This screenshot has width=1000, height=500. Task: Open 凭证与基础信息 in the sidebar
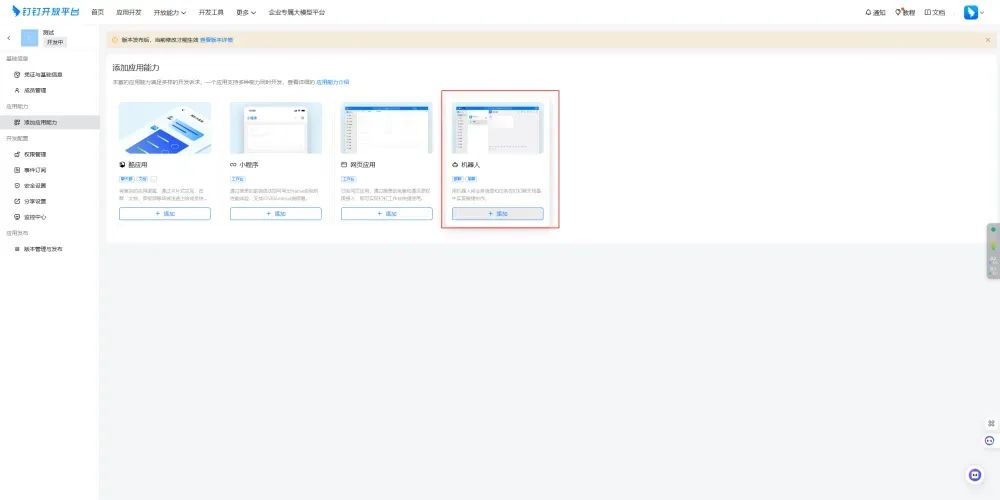tap(43, 75)
